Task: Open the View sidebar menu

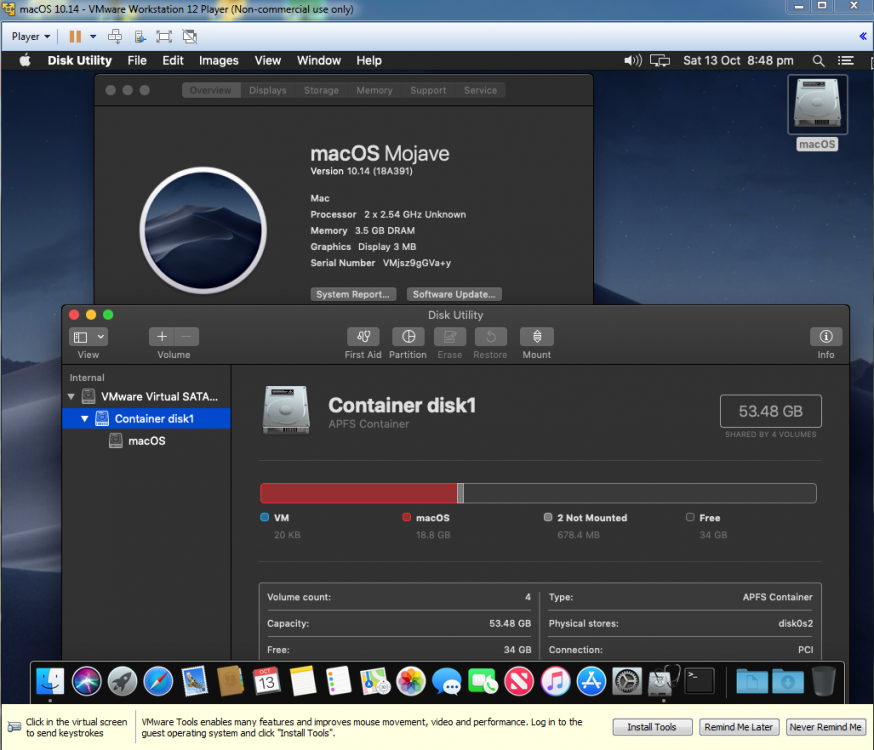Action: coord(88,337)
